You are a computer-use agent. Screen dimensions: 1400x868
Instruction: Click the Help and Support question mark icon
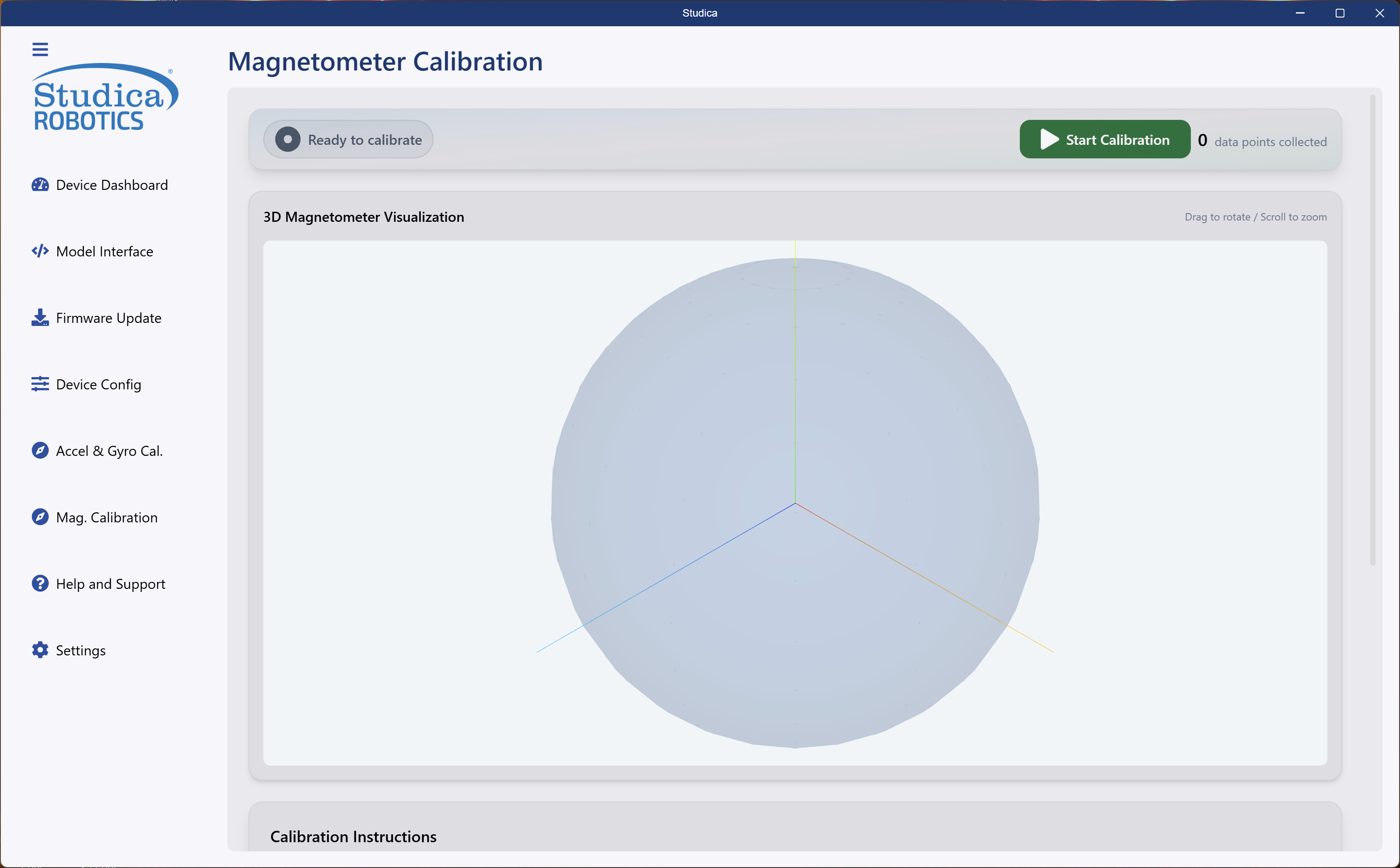(40, 583)
